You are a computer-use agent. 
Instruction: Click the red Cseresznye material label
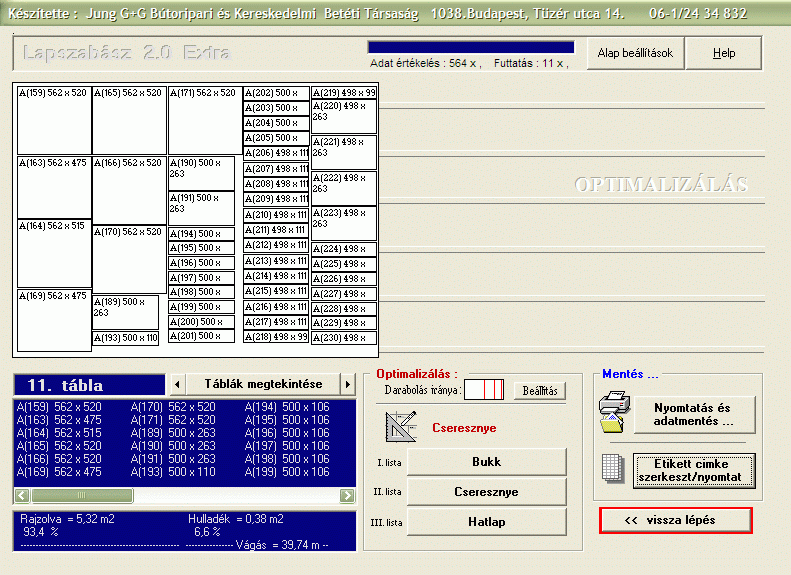(464, 428)
